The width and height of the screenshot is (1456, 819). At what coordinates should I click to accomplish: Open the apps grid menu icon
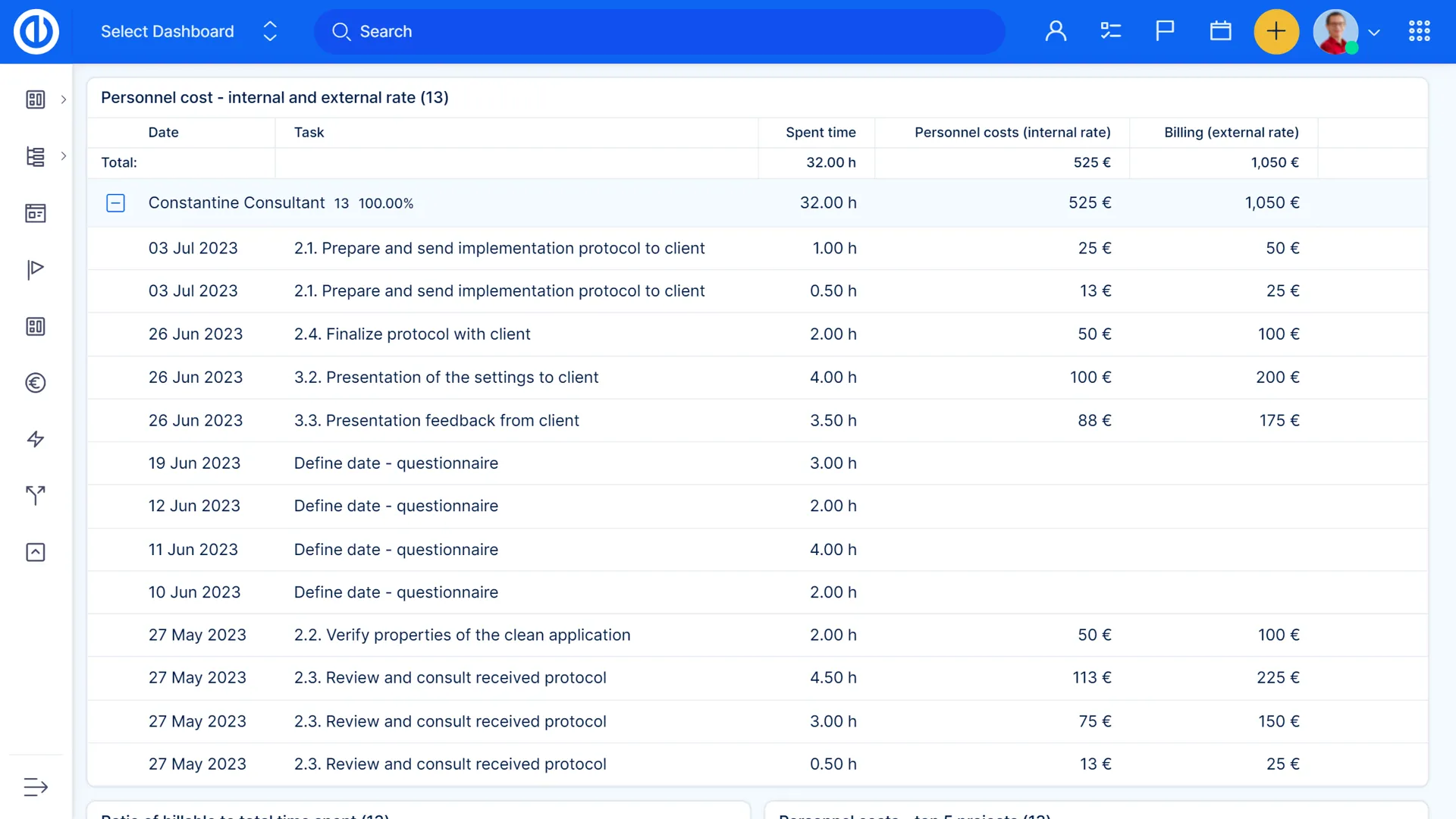point(1419,31)
